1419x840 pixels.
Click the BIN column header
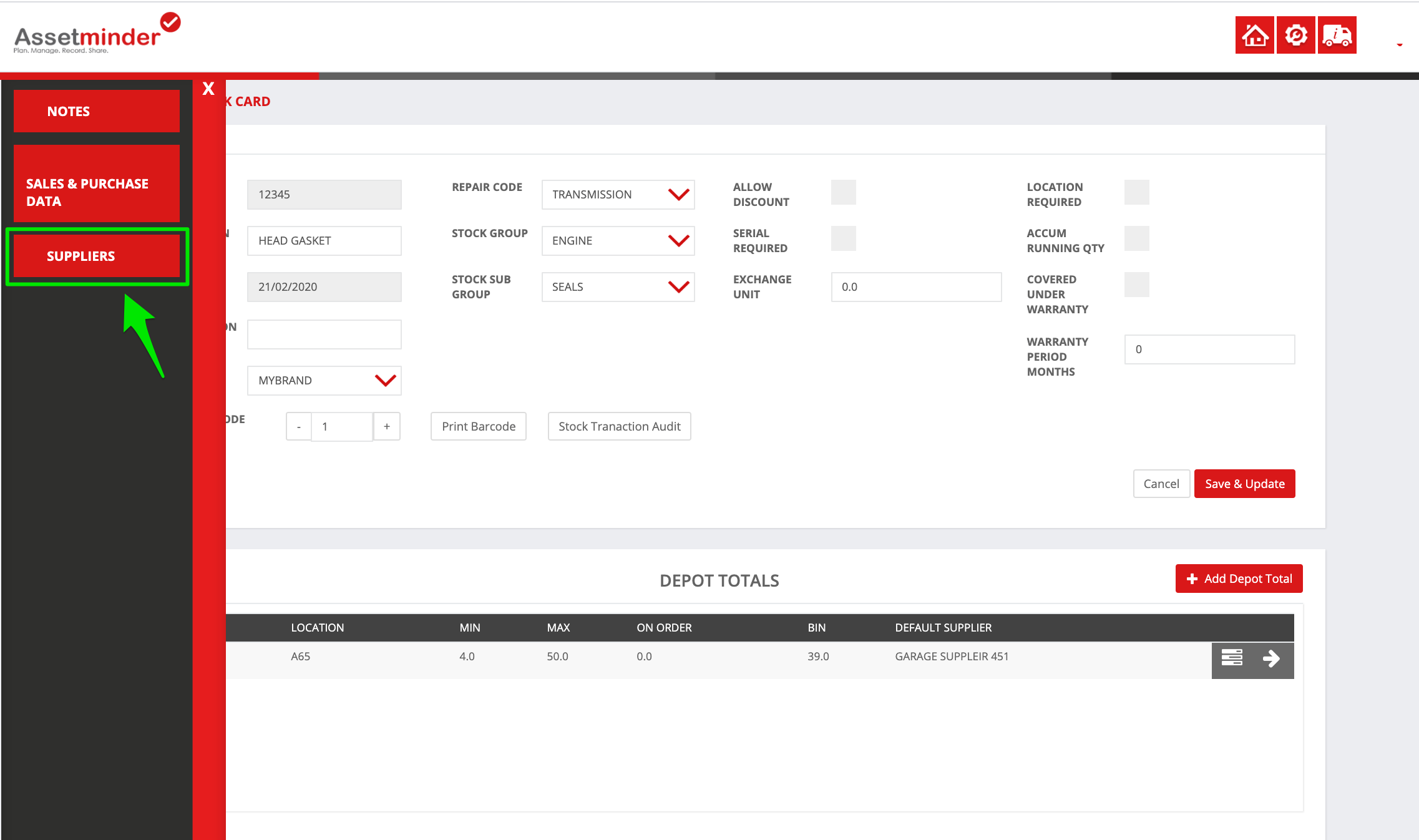pyautogui.click(x=816, y=628)
